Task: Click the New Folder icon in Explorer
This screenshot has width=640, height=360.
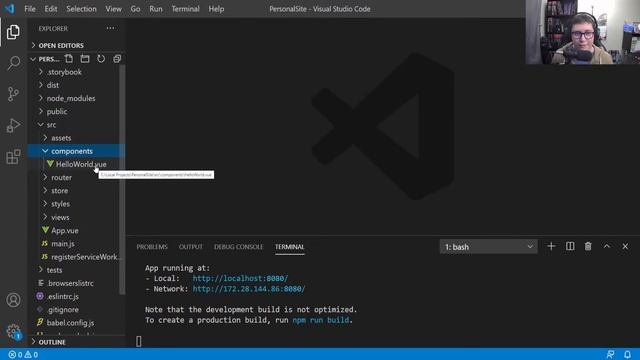Action: pos(85,59)
